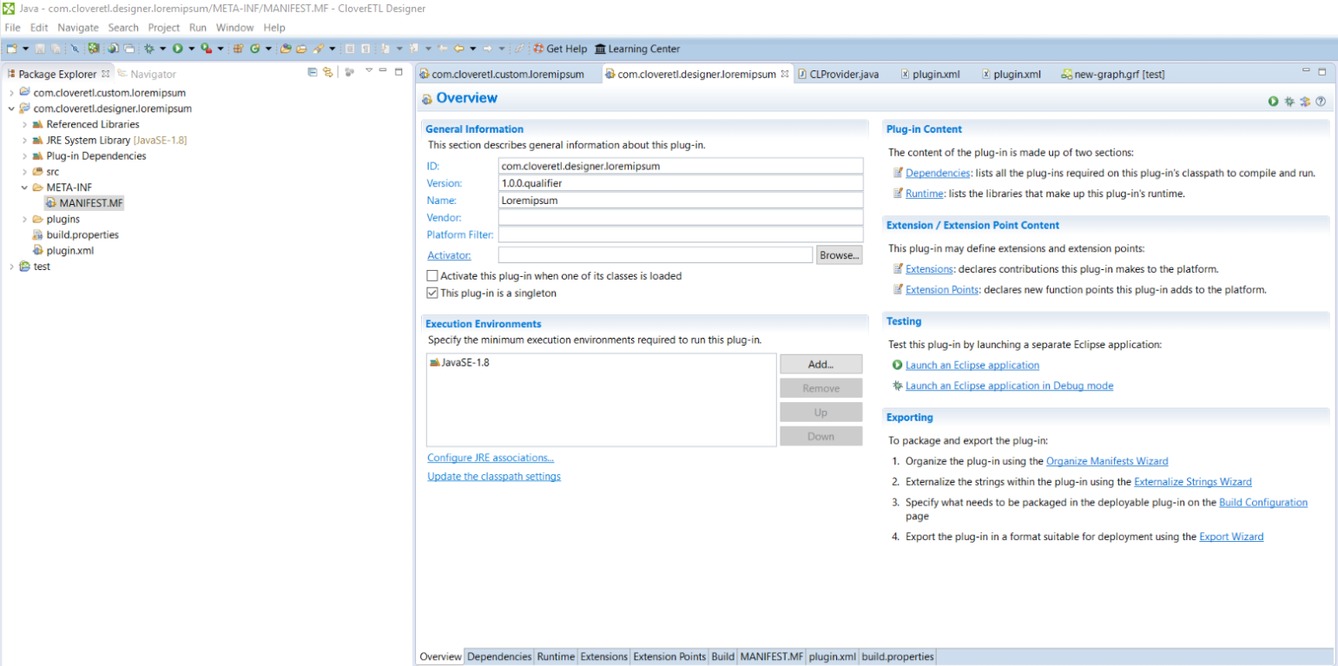Click the New Java Package toolbar icon
The width and height of the screenshot is (1338, 666).
(x=238, y=48)
